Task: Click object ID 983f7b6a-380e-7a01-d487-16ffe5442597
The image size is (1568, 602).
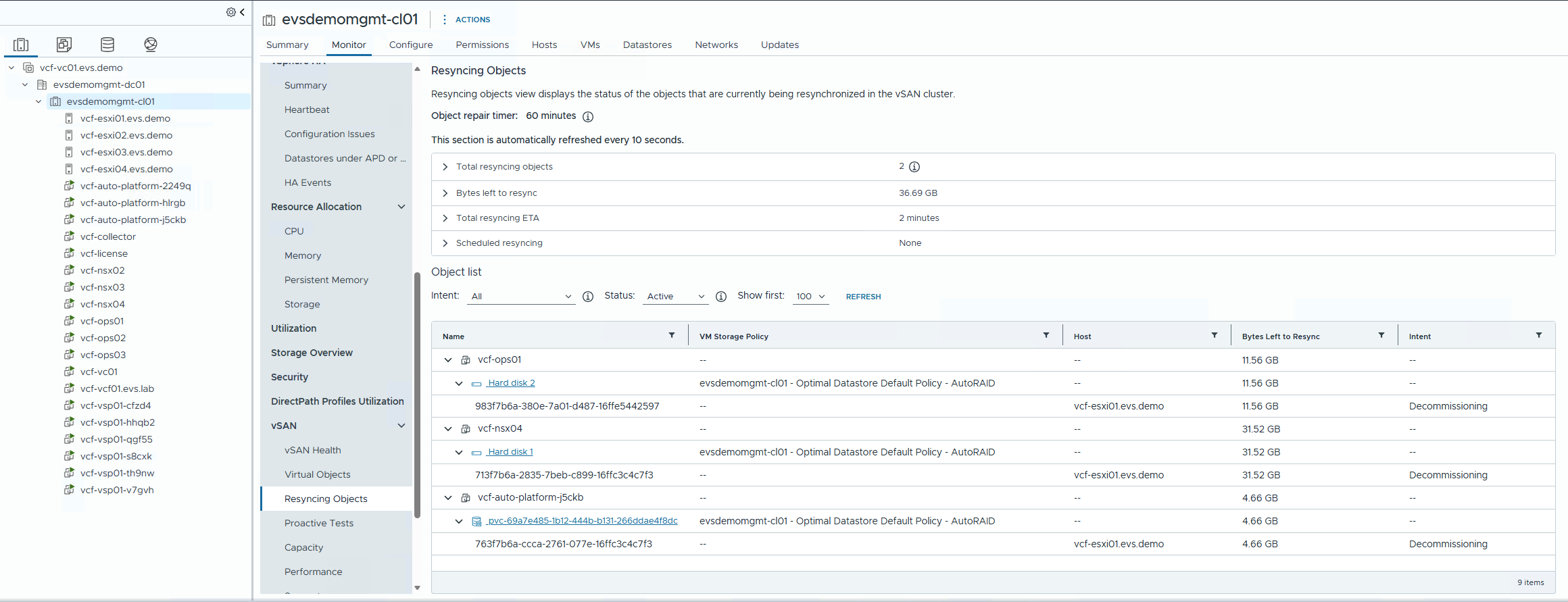Action: pyautogui.click(x=567, y=406)
